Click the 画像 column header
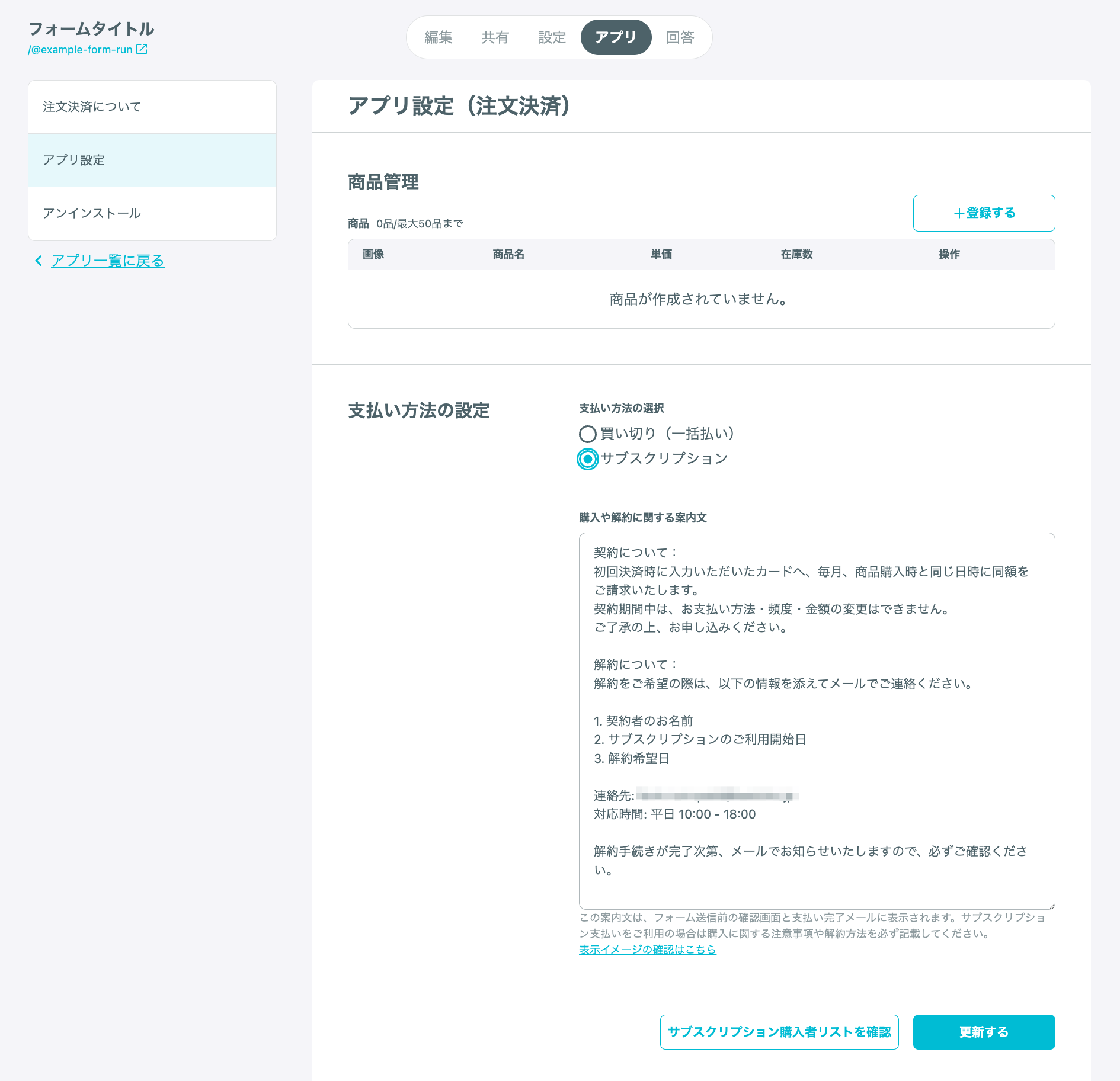1120x1081 pixels. [373, 254]
